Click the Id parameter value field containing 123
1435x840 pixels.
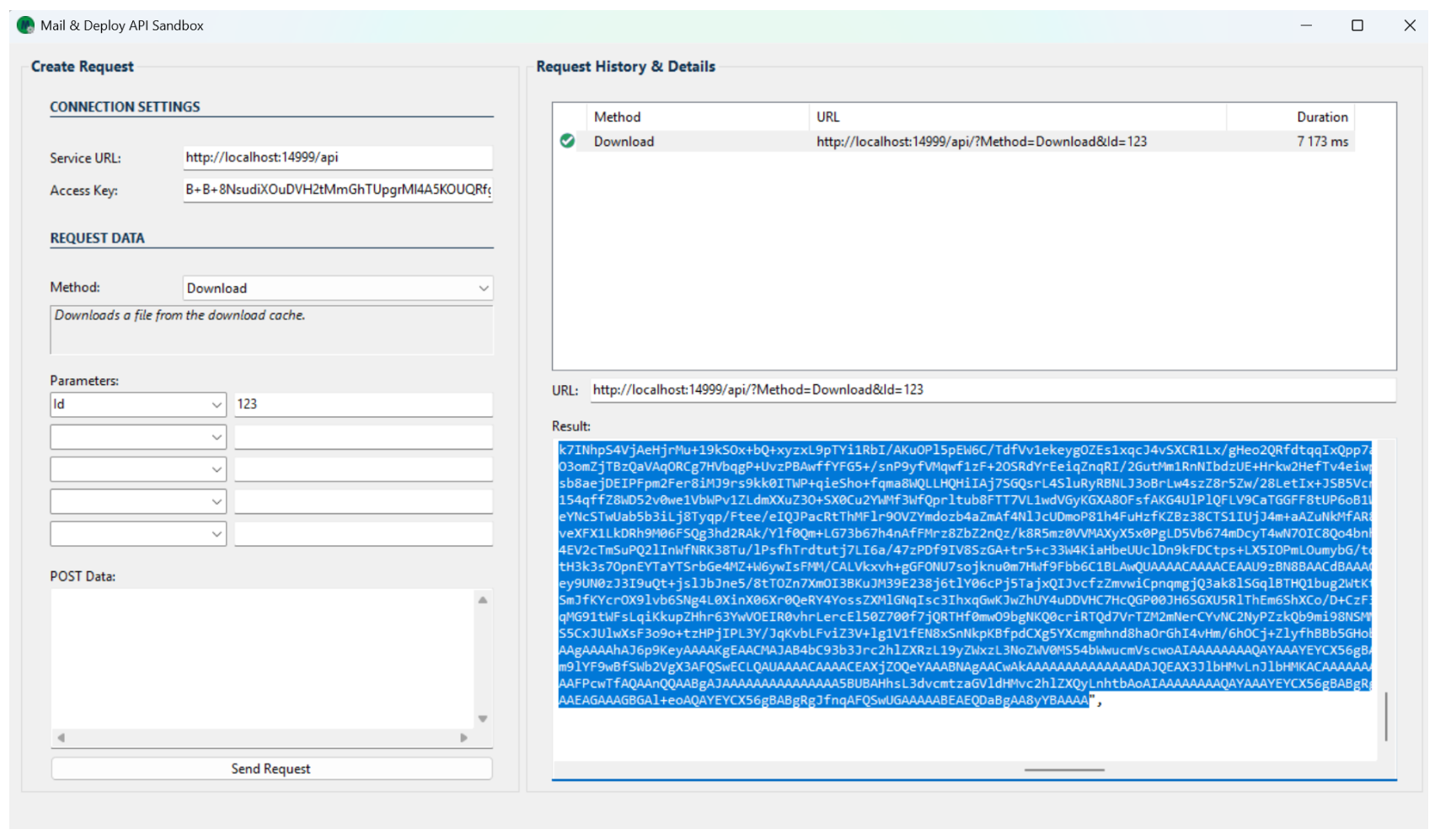[x=362, y=404]
